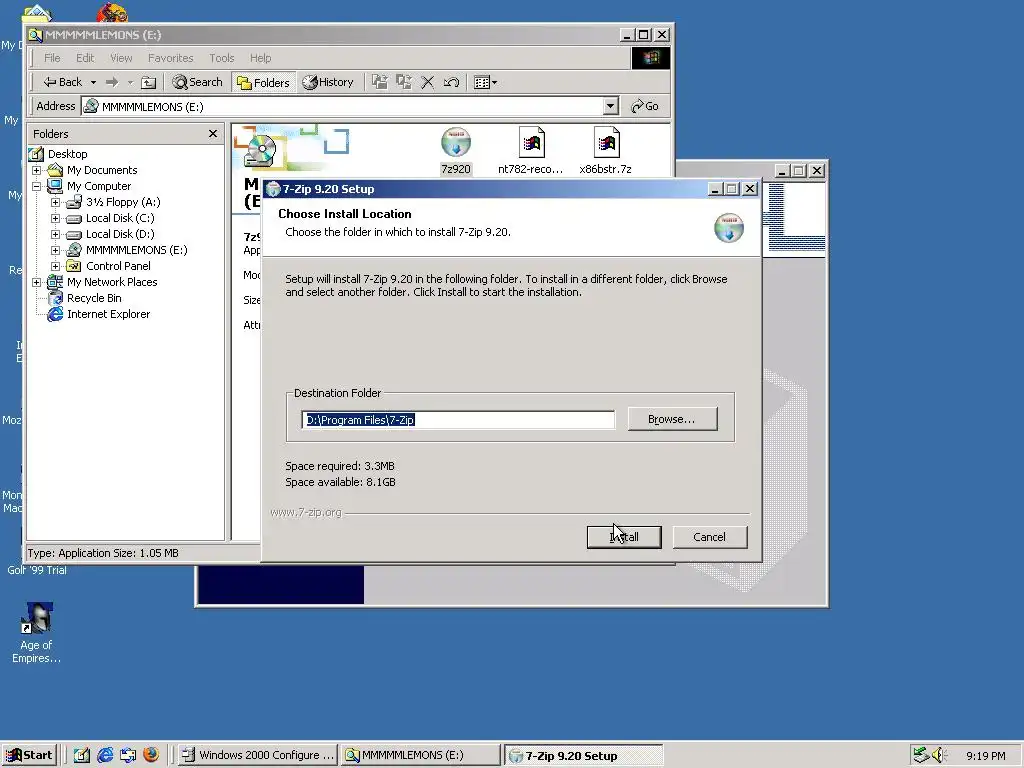Open the Address bar dropdown arrow
This screenshot has height=768, width=1024.
coord(610,106)
